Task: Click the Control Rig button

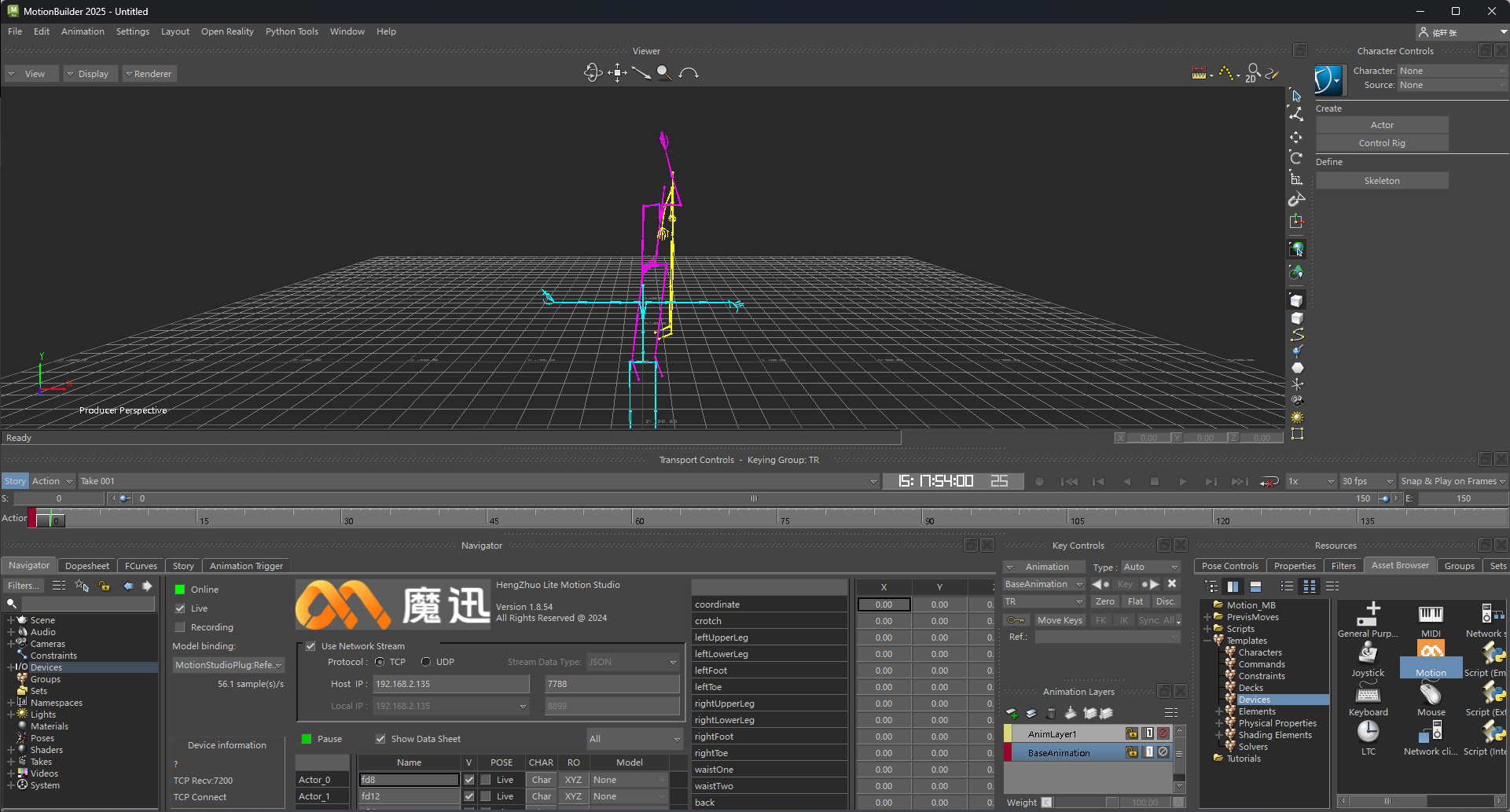Action: tap(1381, 143)
